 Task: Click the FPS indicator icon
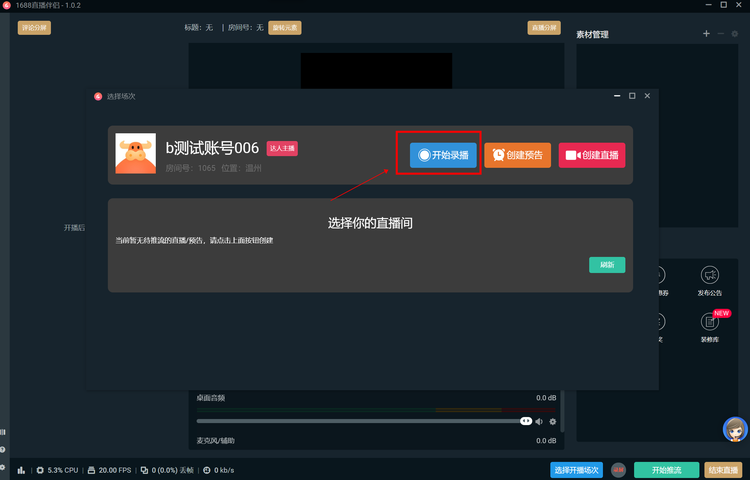(92, 470)
